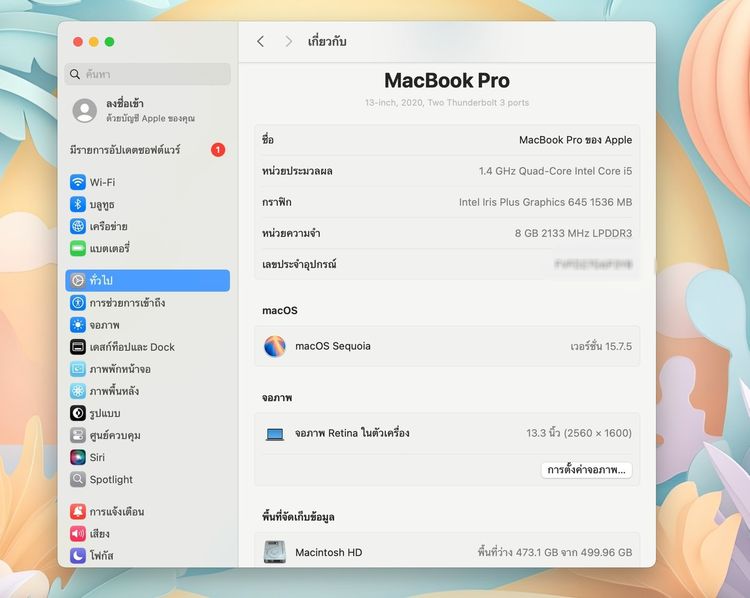Open the Spotlight magnifier icon
750x598 pixels.
tap(77, 479)
